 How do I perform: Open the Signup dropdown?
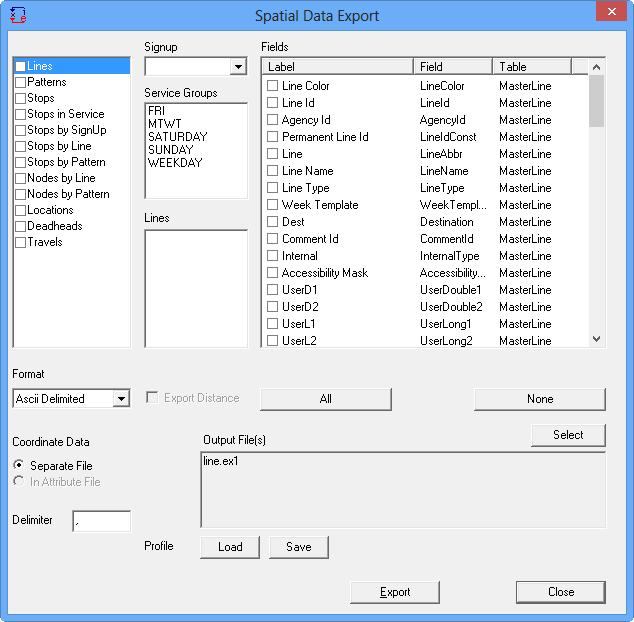point(239,67)
